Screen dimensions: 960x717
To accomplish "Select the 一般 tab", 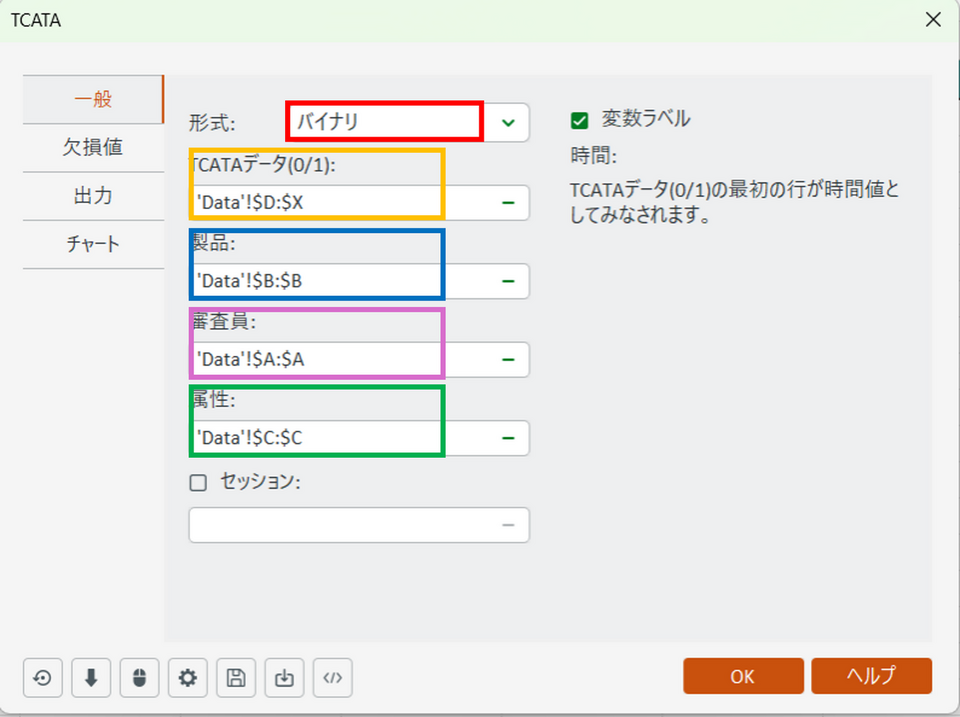I will [93, 99].
